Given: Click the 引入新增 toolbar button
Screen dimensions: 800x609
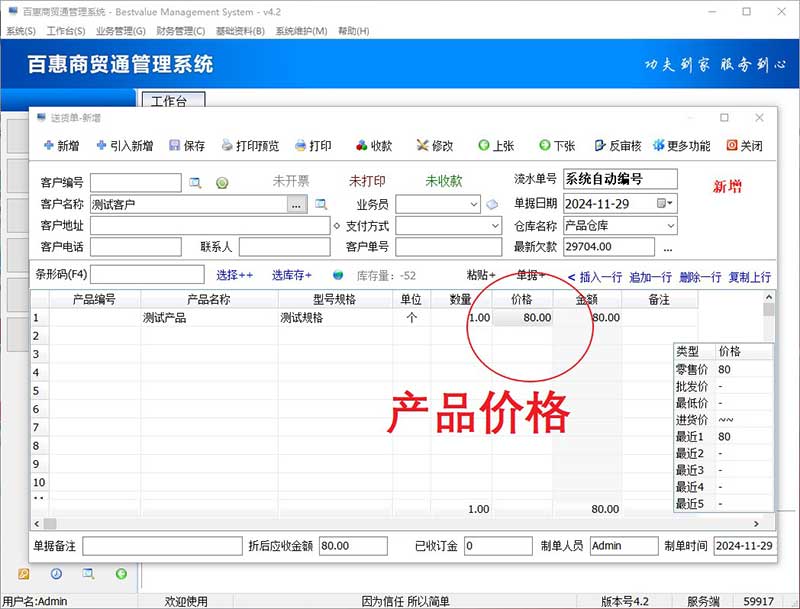Looking at the screenshot, I should click(x=124, y=146).
